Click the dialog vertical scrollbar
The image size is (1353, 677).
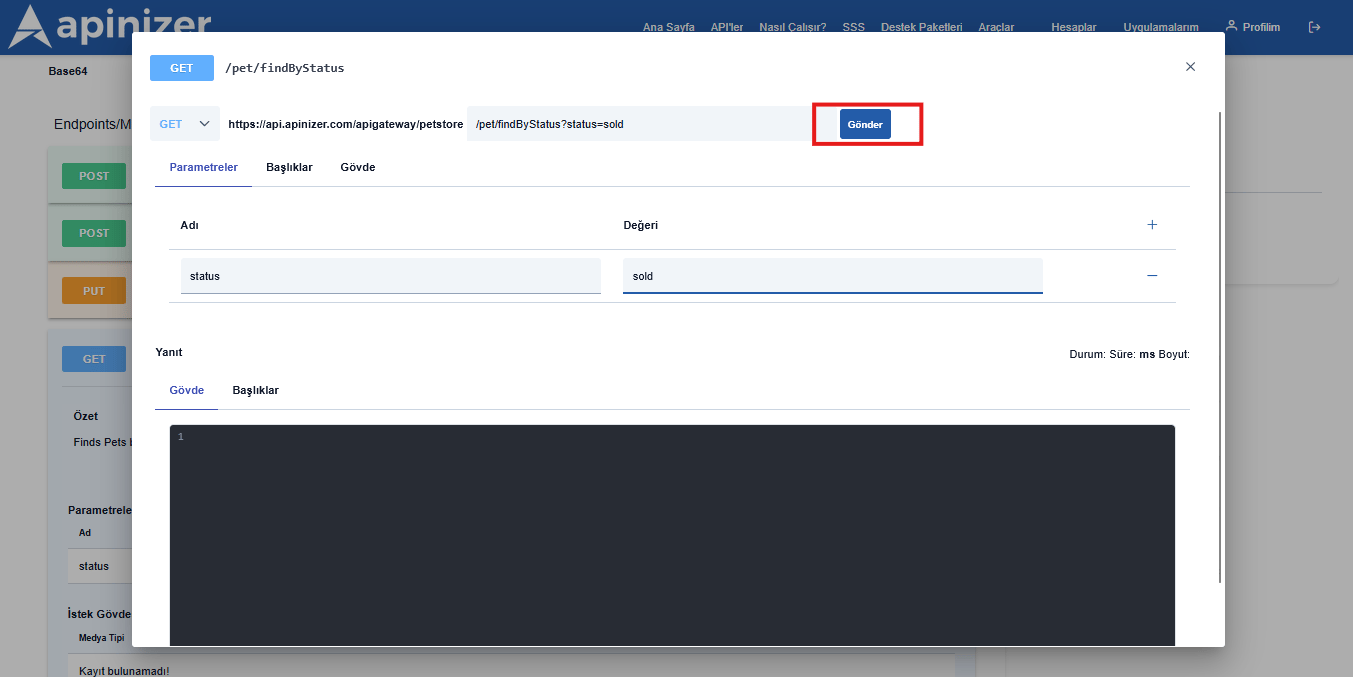click(x=1220, y=347)
